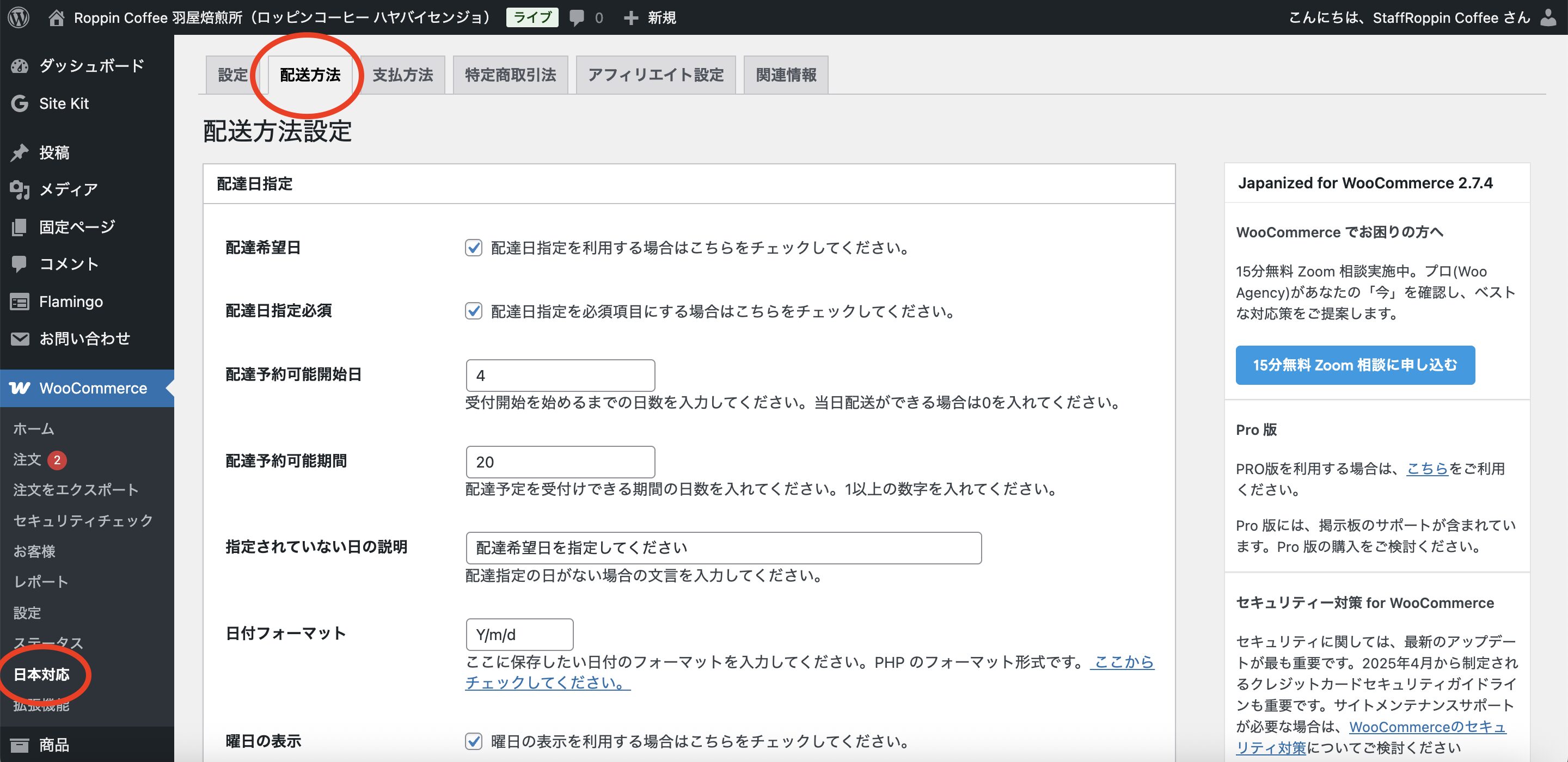Click 15分無料 Zoom 相談に申し込む button
This screenshot has height=762, width=1568.
coord(1355,365)
